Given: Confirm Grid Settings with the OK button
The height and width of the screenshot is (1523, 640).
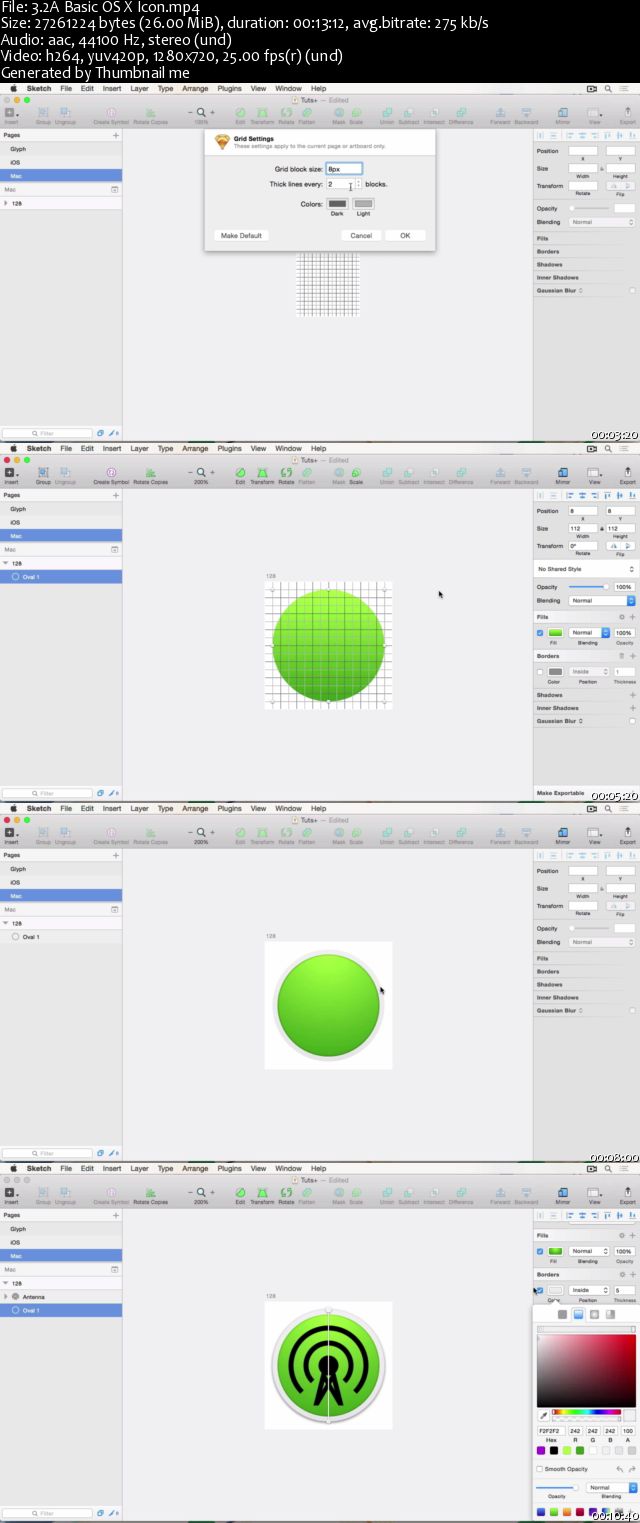Looking at the screenshot, I should [x=405, y=235].
